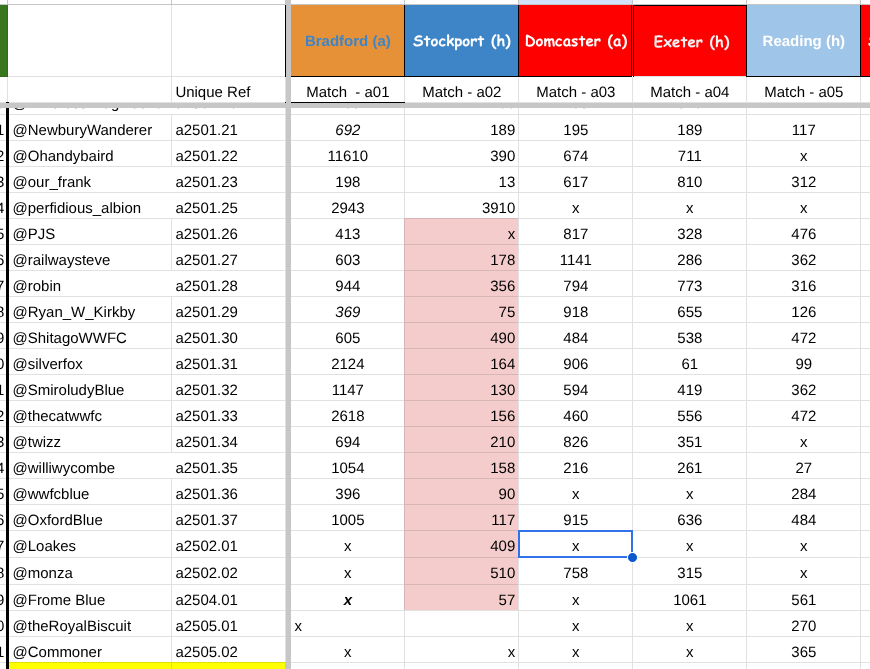
Task: Click the cell showing 1141
Action: coord(575,260)
